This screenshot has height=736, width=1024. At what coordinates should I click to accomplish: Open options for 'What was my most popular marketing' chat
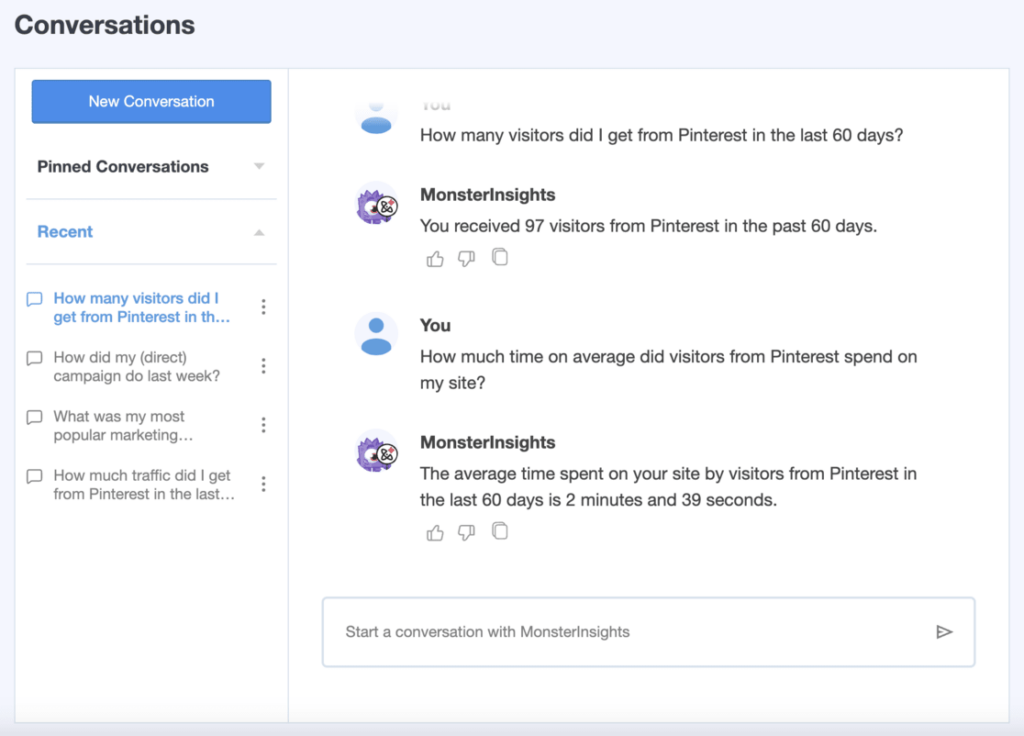[263, 424]
